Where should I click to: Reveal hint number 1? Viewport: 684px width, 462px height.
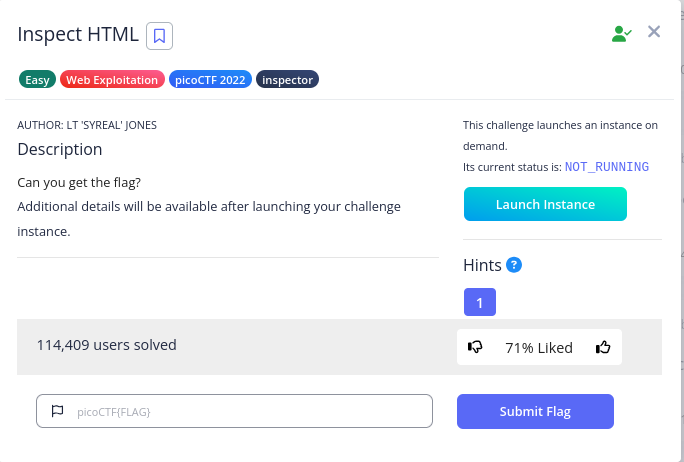tap(480, 302)
